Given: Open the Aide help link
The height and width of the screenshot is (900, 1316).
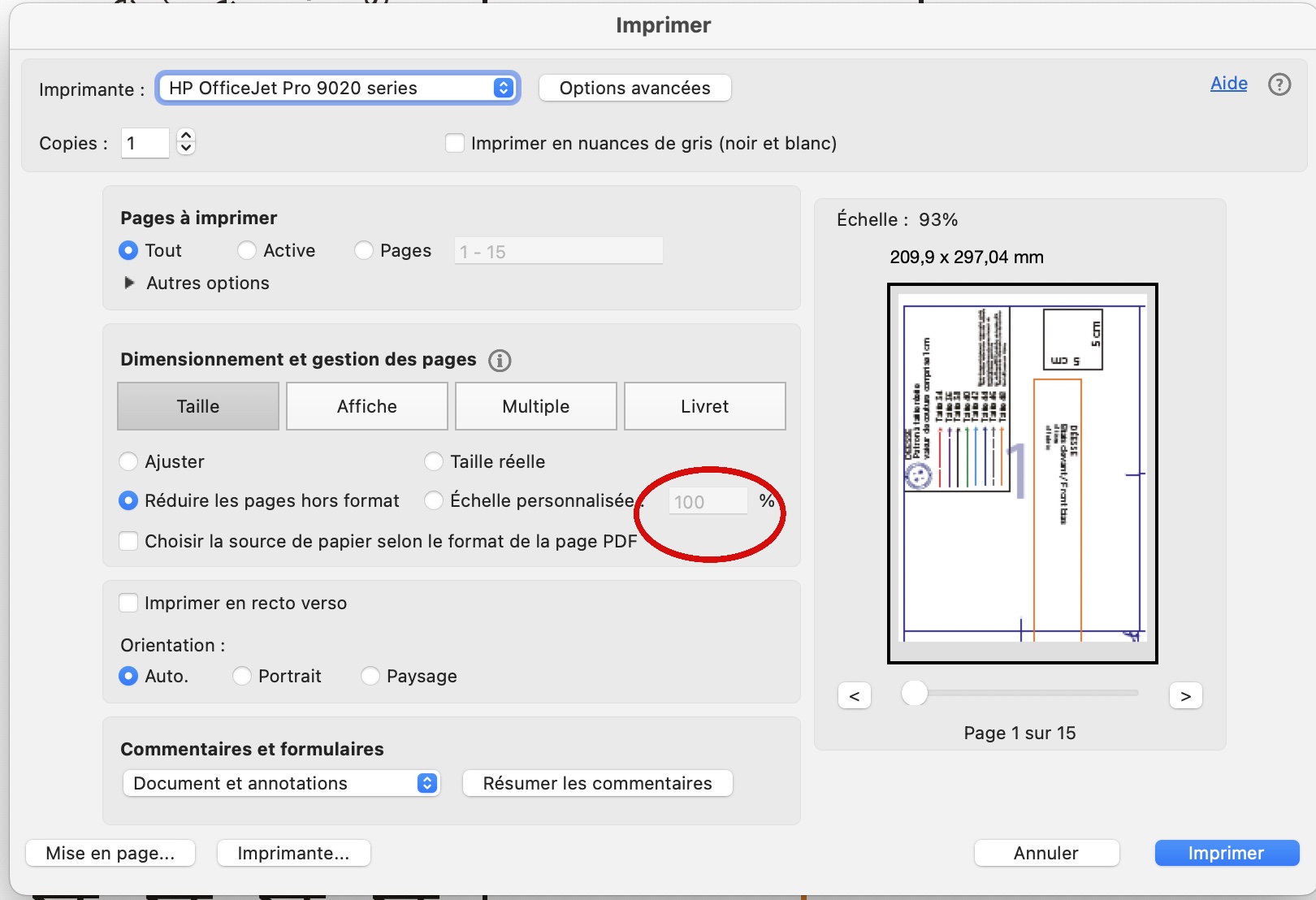Looking at the screenshot, I should [1228, 84].
